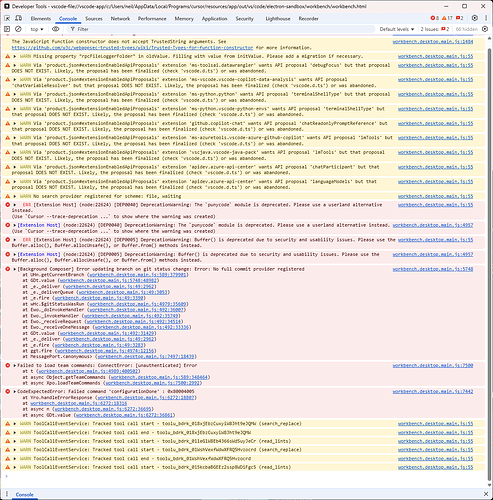Open stack link beside '_e._deliverQueue'
Image resolution: width=493 pixels, height=500 pixels.
coord(123,292)
